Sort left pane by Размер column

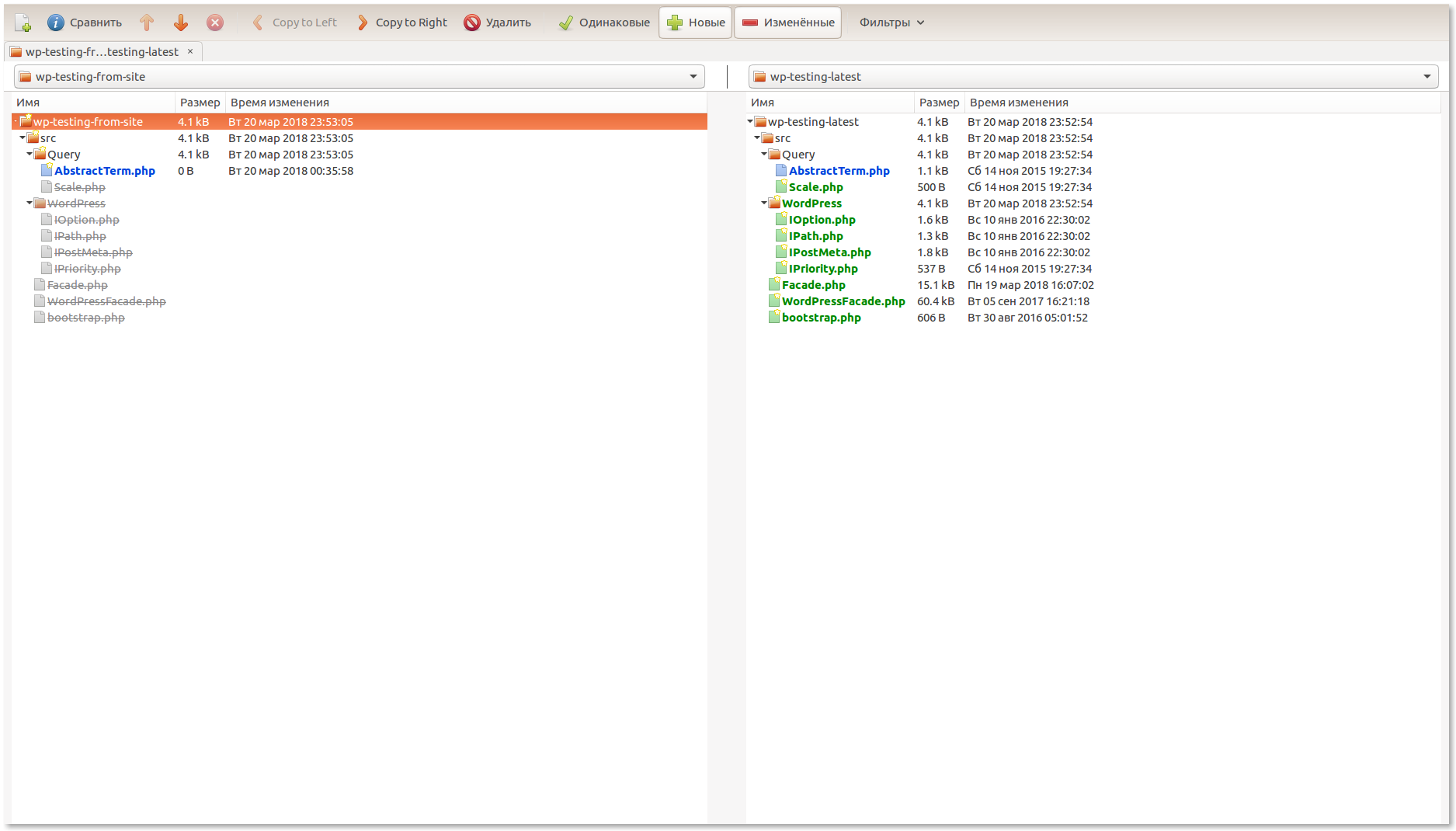[200, 103]
